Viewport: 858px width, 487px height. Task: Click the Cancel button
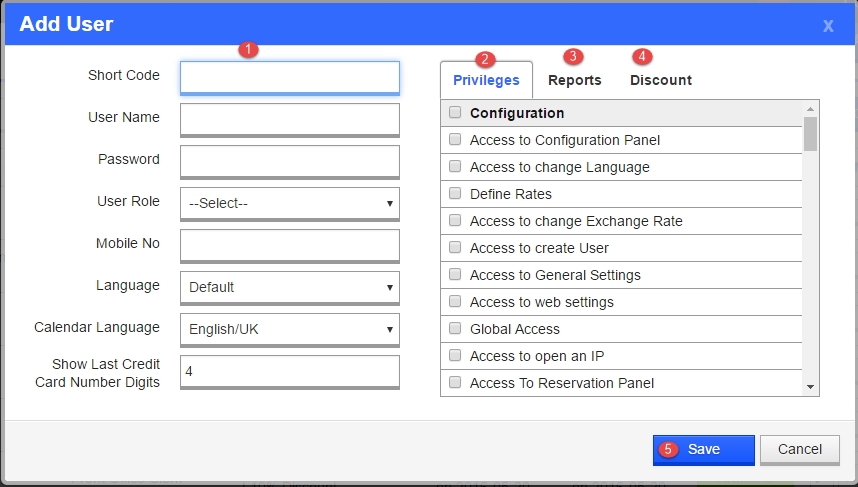(x=799, y=449)
